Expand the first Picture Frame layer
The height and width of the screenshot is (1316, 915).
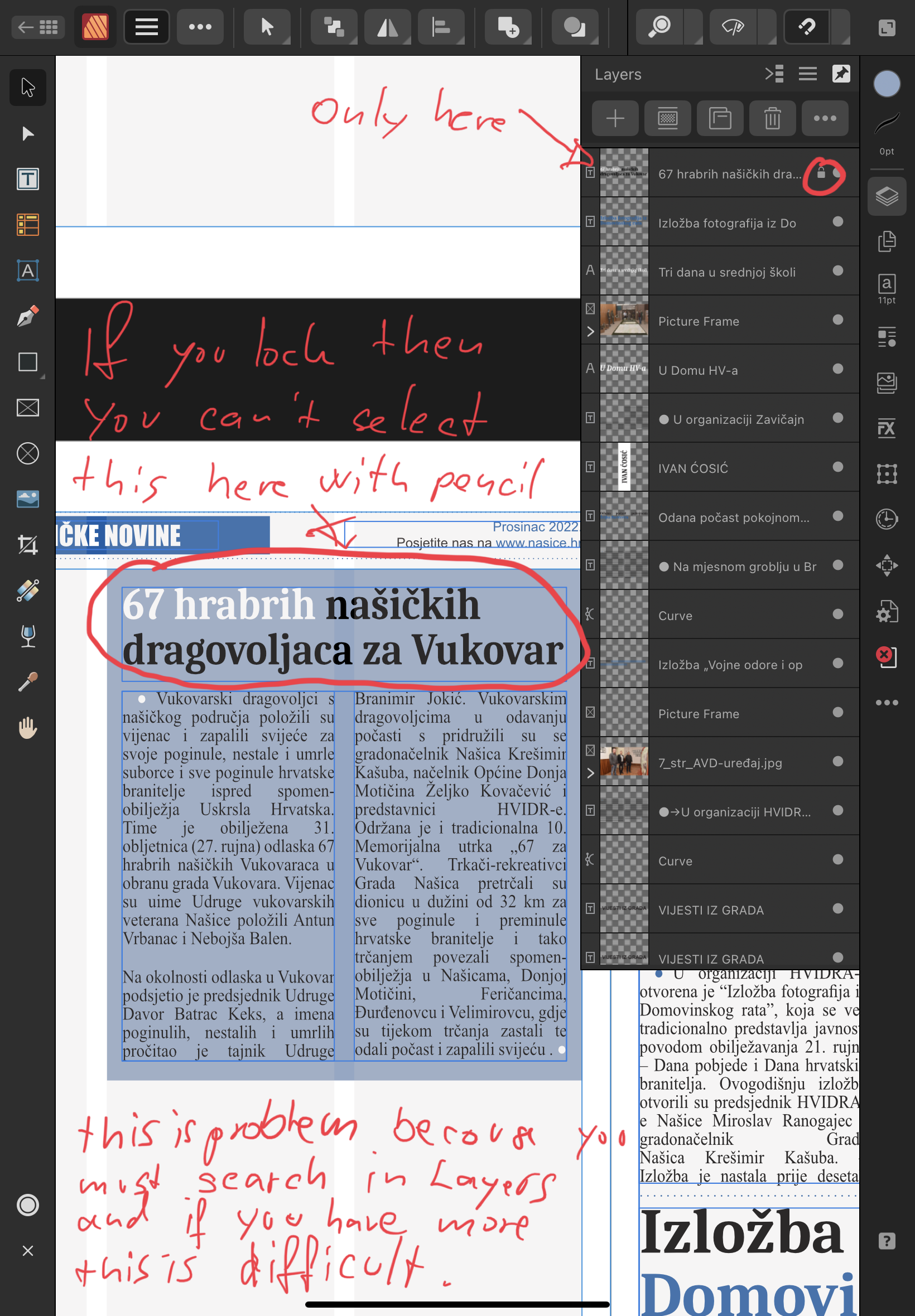(590, 332)
